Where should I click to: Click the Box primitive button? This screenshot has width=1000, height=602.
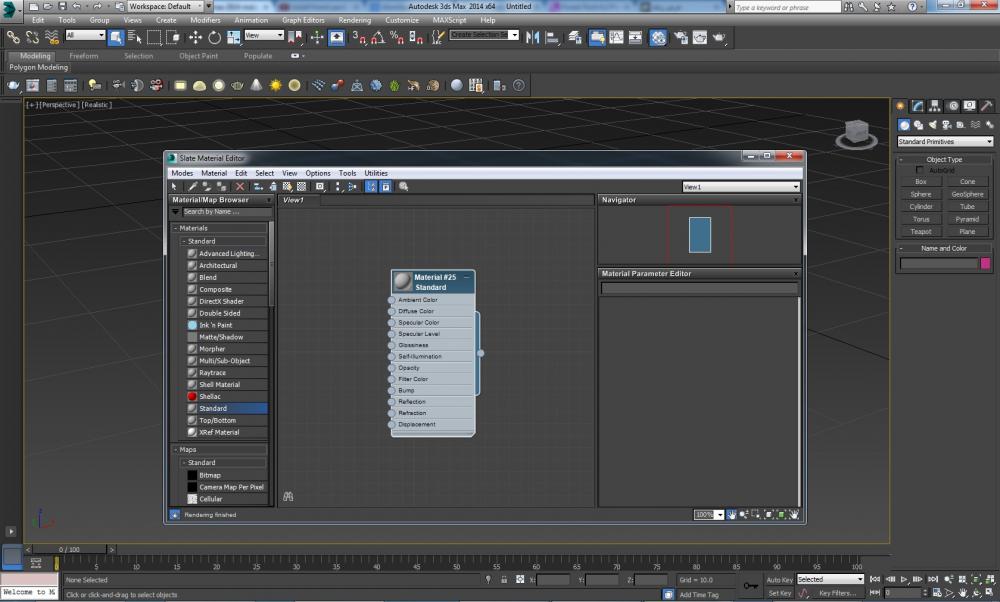point(921,182)
